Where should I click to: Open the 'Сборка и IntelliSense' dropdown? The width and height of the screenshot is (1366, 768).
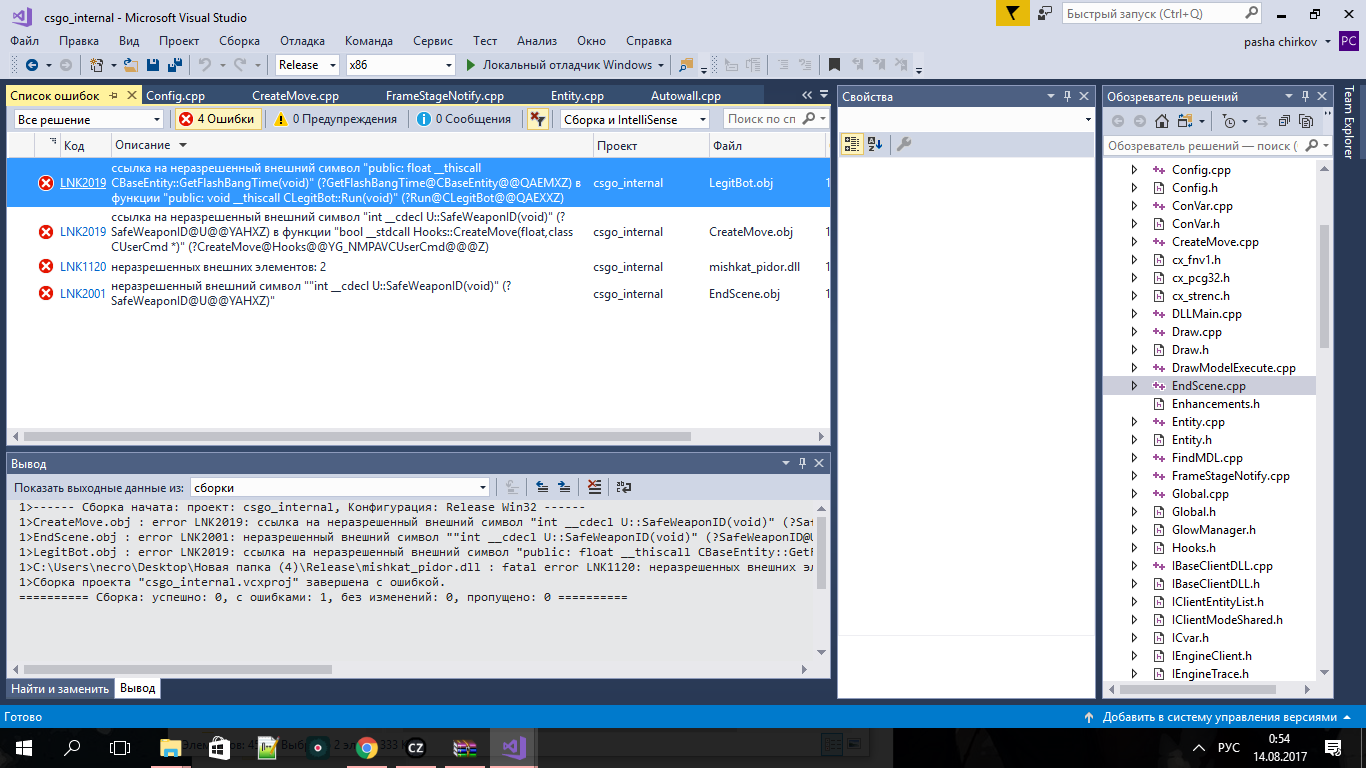pyautogui.click(x=635, y=119)
